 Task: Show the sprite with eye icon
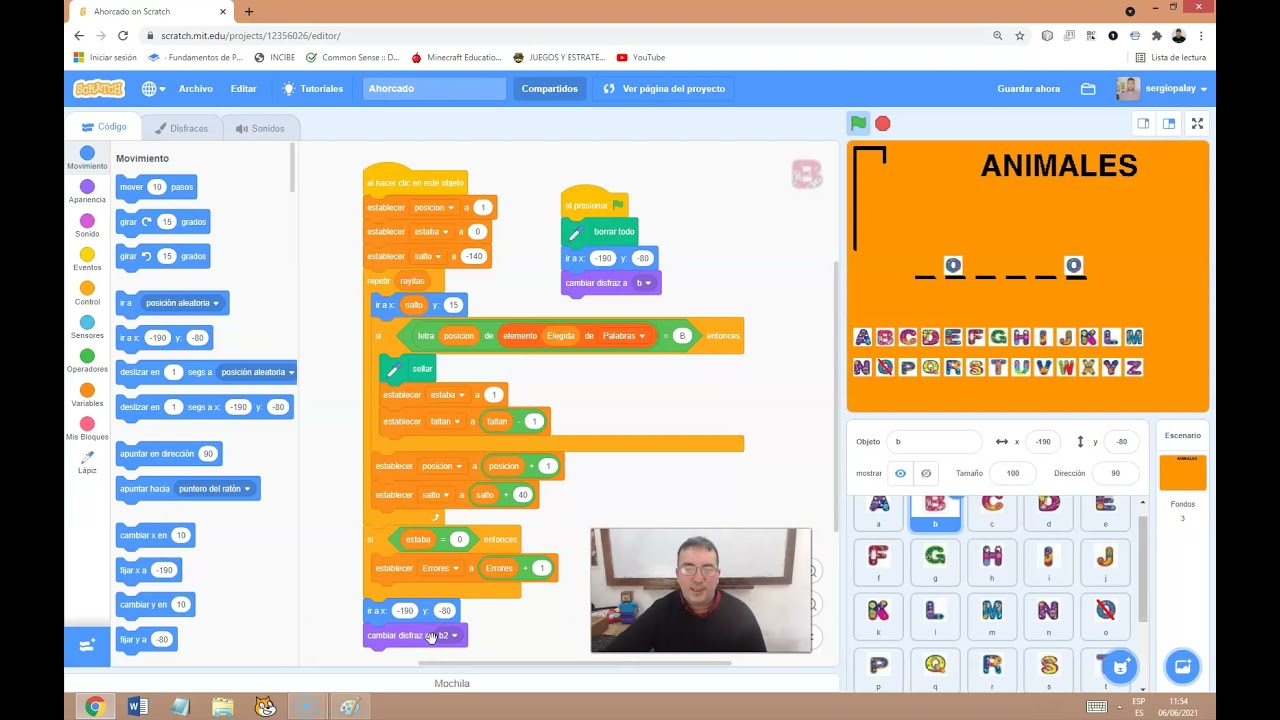pos(900,473)
